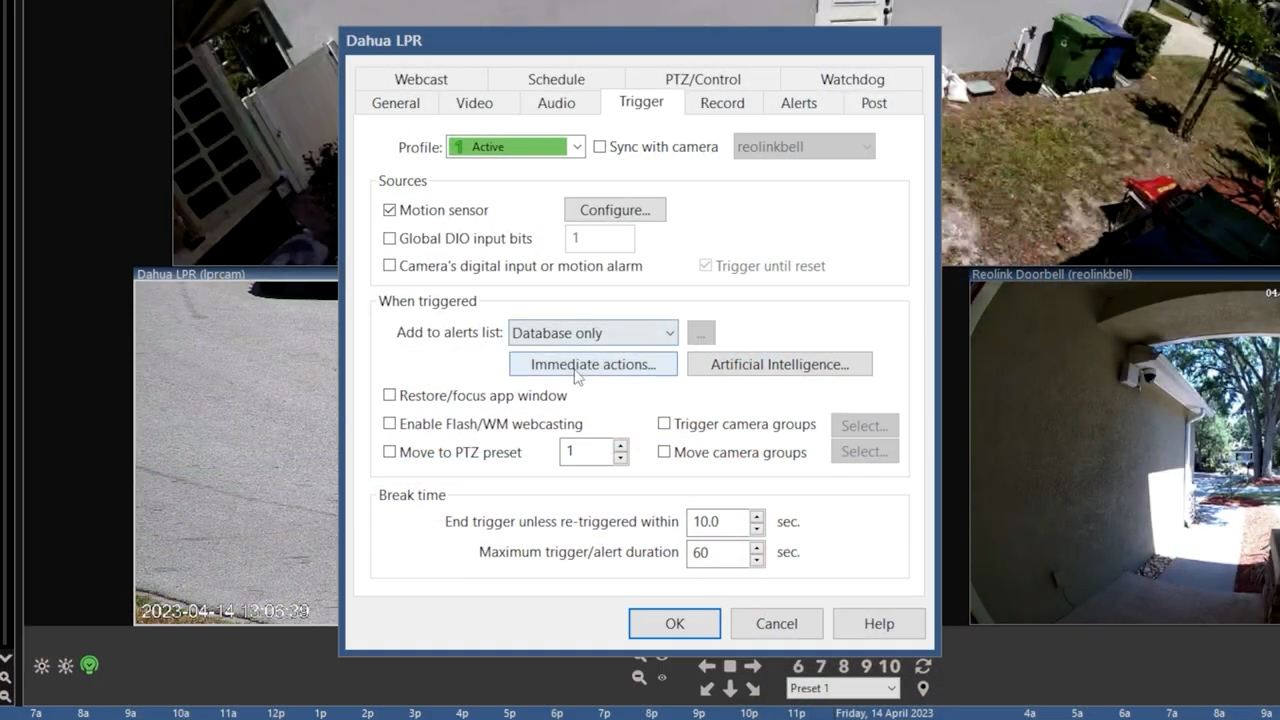
Task: Go to PTZ preset 6
Action: (798, 666)
